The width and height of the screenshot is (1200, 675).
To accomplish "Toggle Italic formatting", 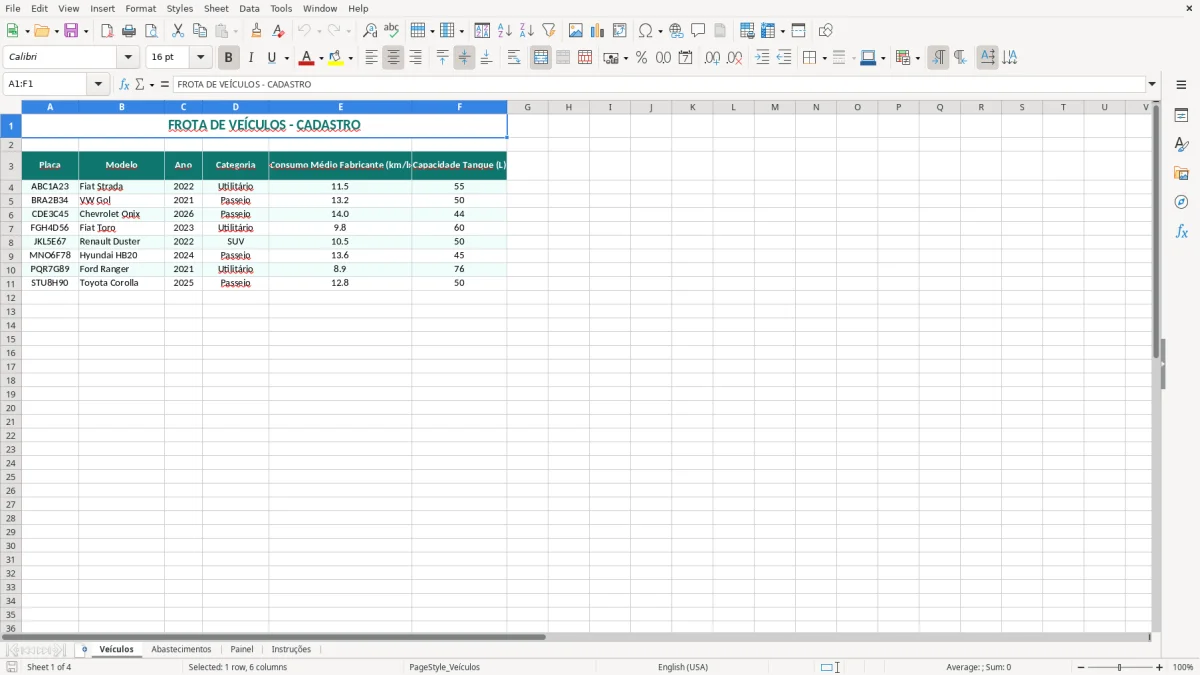I will point(251,58).
